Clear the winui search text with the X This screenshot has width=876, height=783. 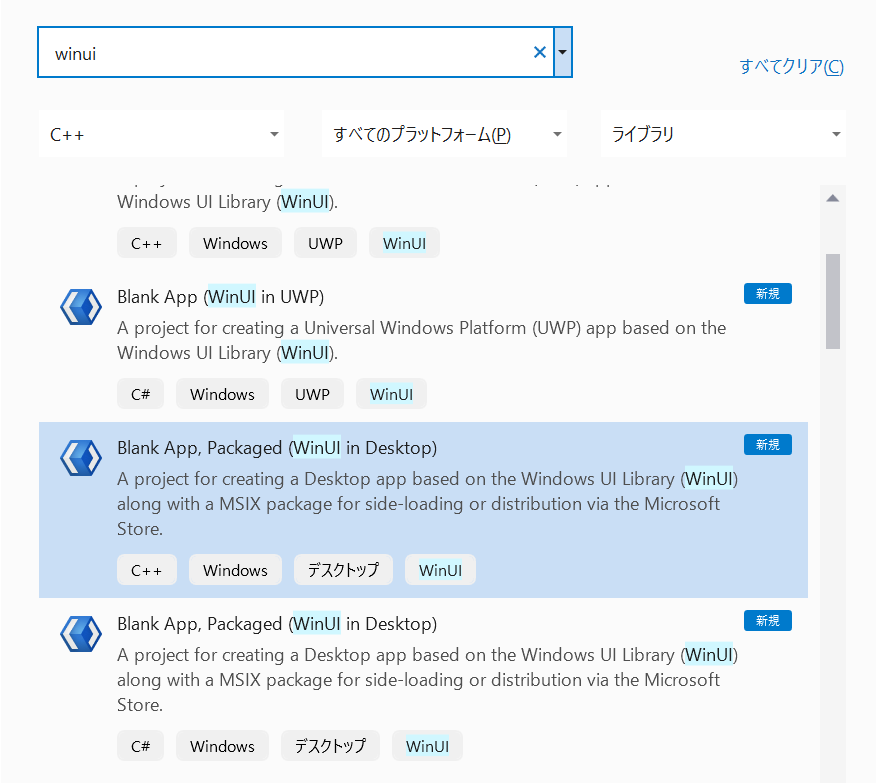(x=540, y=52)
